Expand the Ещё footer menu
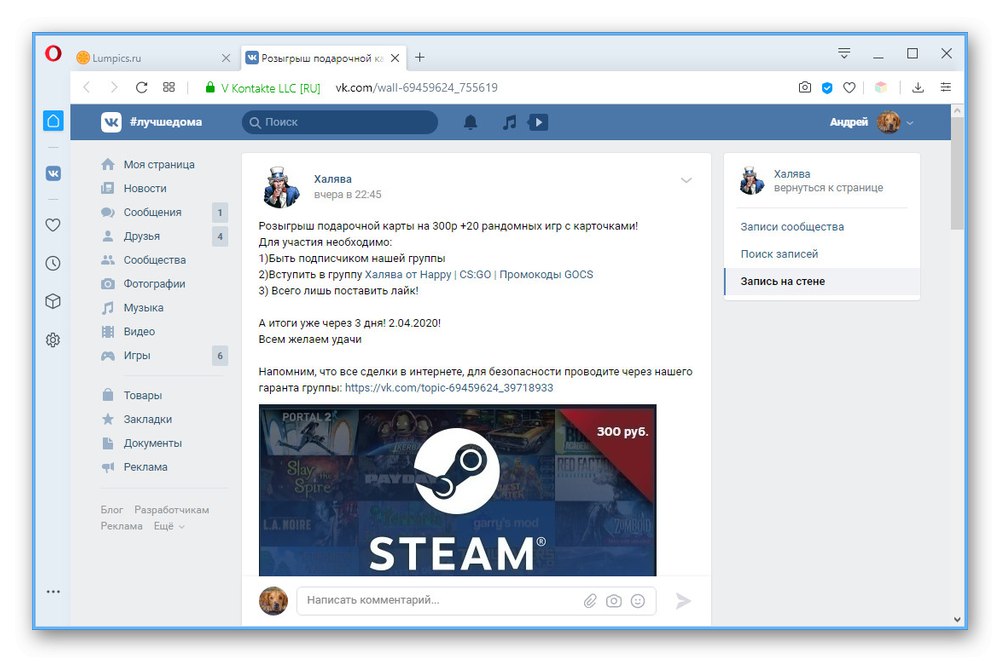The height and width of the screenshot is (662, 1000). [169, 526]
